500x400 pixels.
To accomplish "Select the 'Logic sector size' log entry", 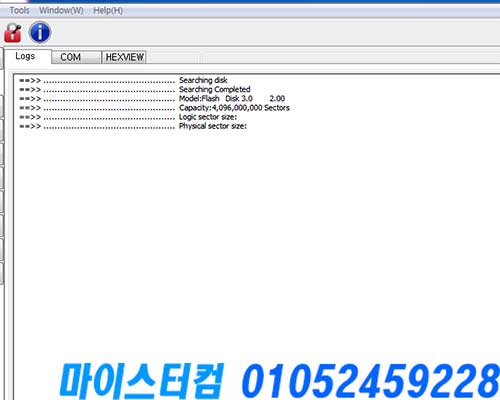I will tap(208, 117).
